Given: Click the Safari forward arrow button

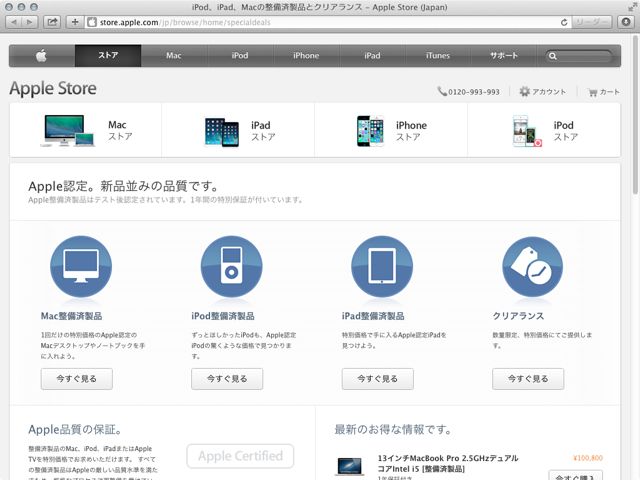Looking at the screenshot, I should point(30,22).
